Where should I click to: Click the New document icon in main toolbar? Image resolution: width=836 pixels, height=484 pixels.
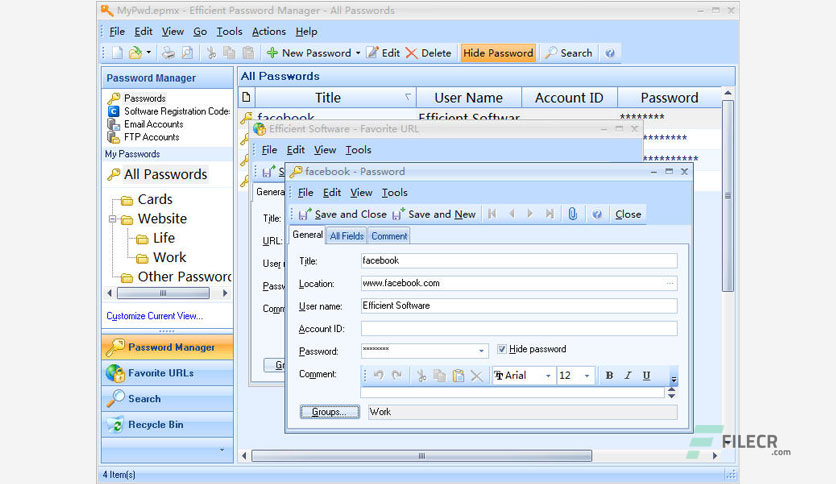tap(117, 53)
